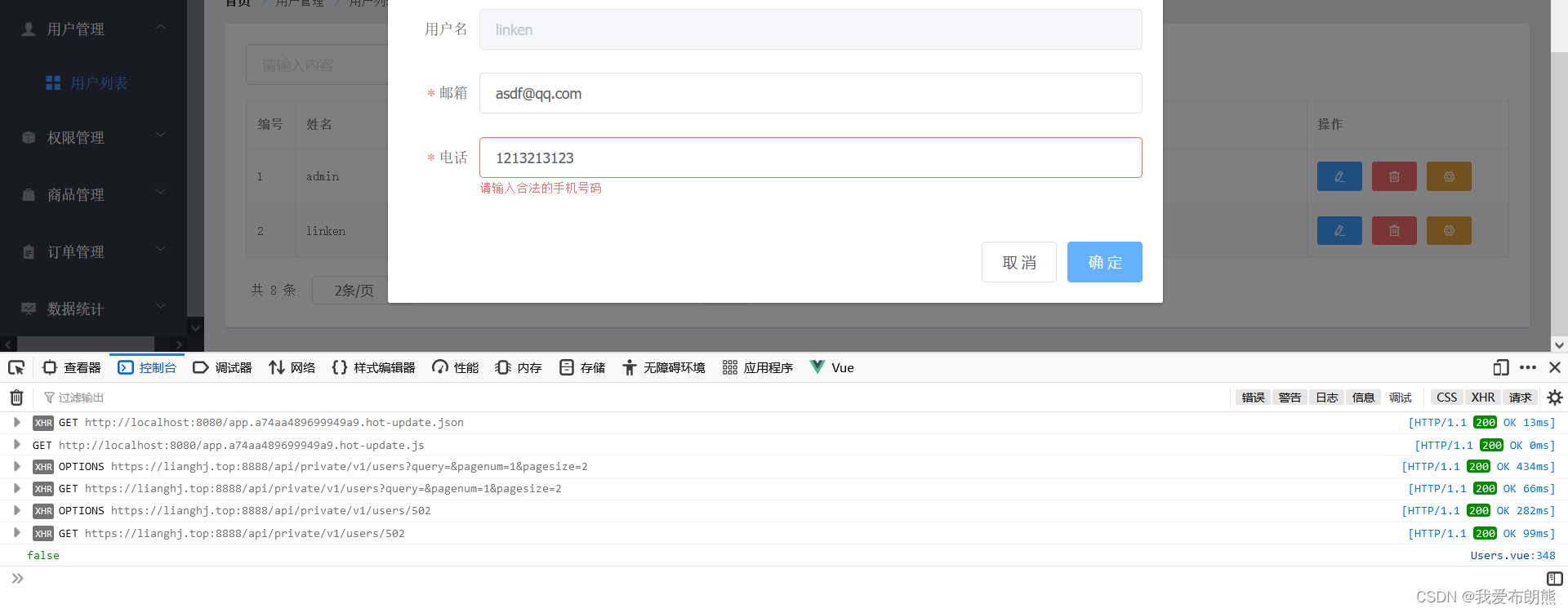
Task: Expand the OPTIONS users?query request entry
Action: tap(16, 466)
